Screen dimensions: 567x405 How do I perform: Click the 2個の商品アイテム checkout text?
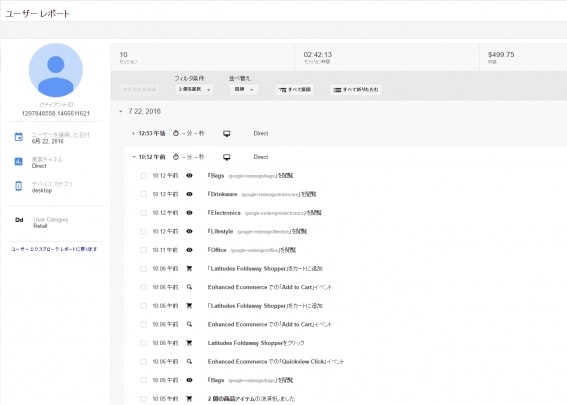coord(251,398)
